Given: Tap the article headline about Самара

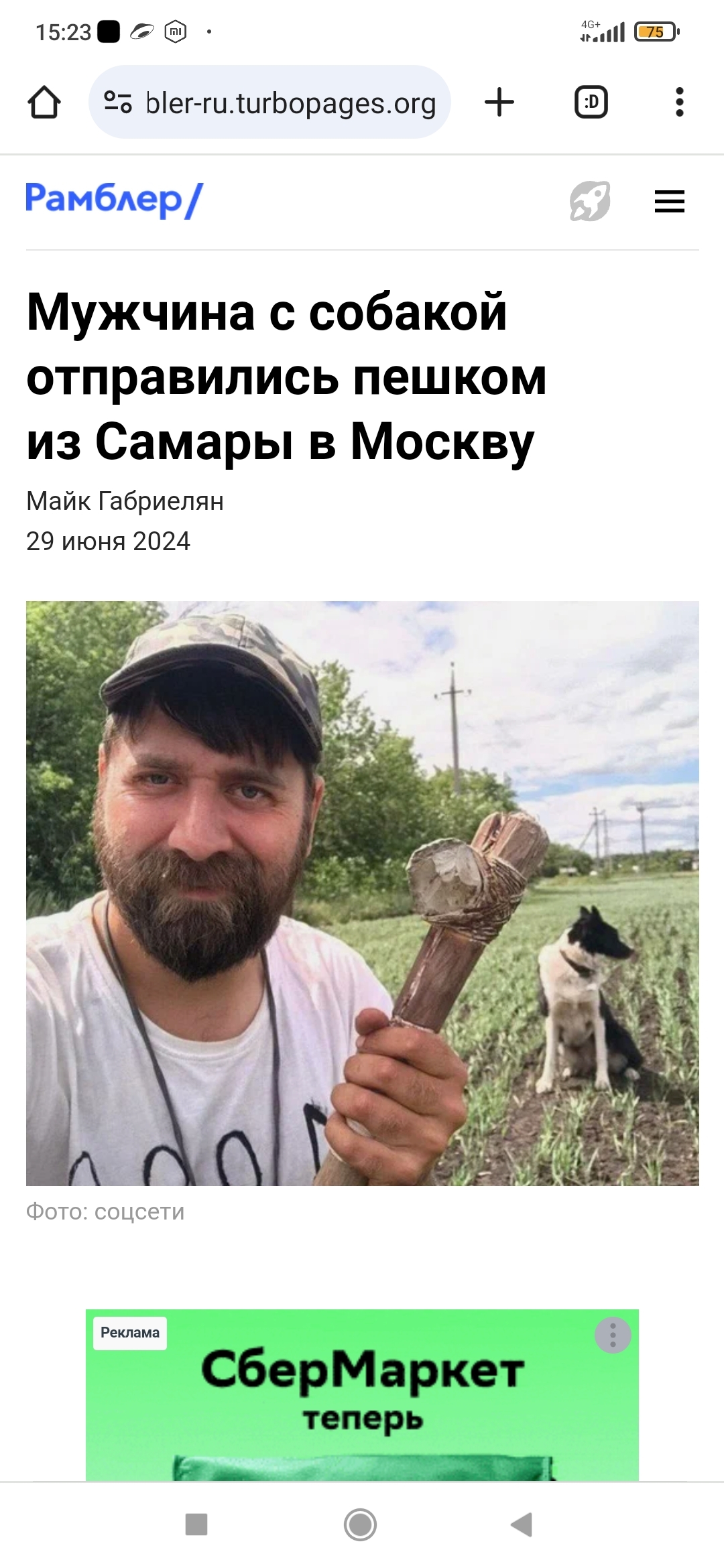Looking at the screenshot, I should (x=286, y=377).
